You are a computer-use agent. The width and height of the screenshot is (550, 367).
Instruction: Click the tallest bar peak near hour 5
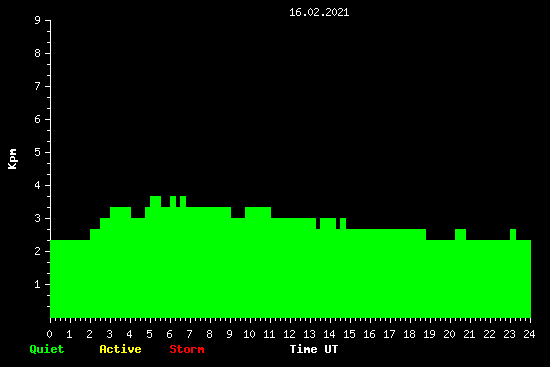[155, 201]
